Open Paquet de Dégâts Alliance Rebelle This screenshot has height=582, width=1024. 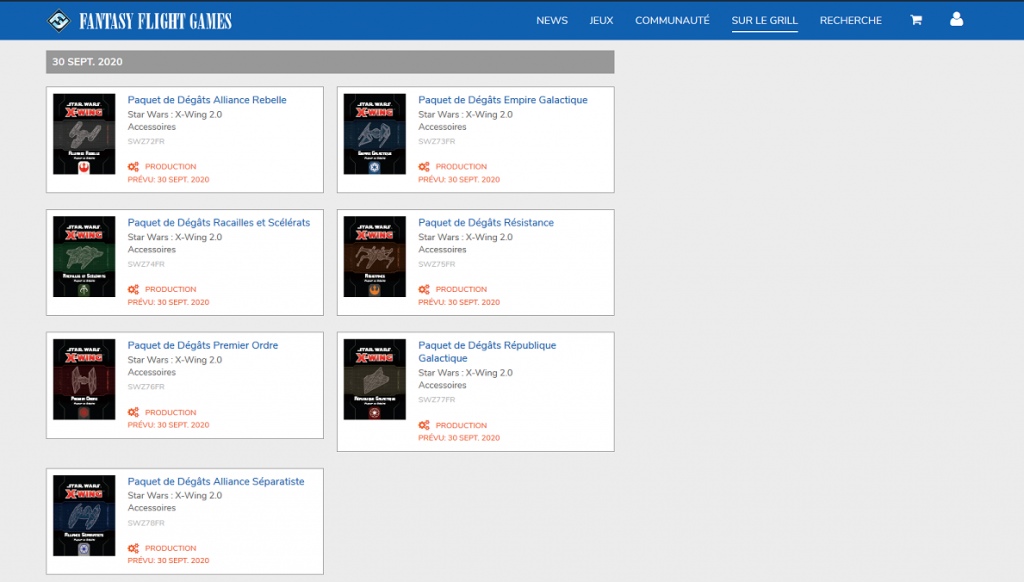pyautogui.click(x=207, y=100)
